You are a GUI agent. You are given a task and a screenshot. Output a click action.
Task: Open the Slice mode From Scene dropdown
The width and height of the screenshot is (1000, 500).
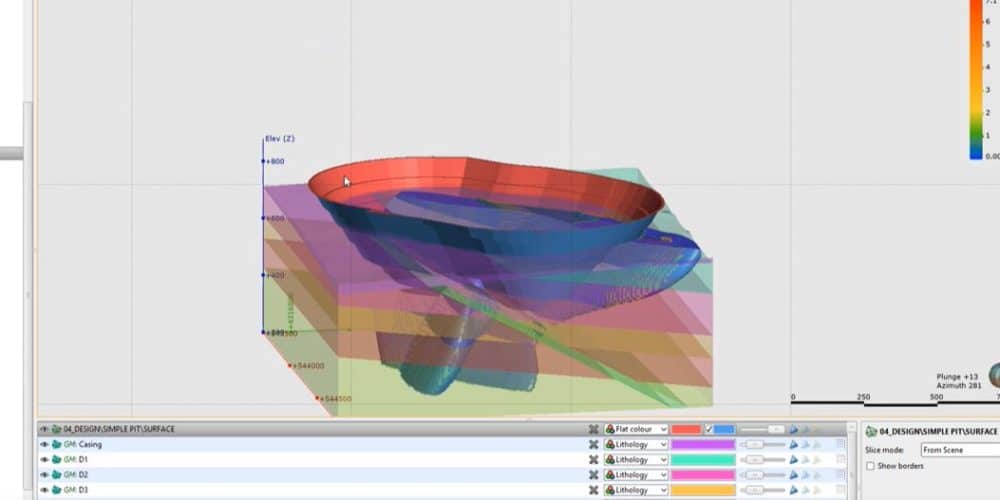960,450
